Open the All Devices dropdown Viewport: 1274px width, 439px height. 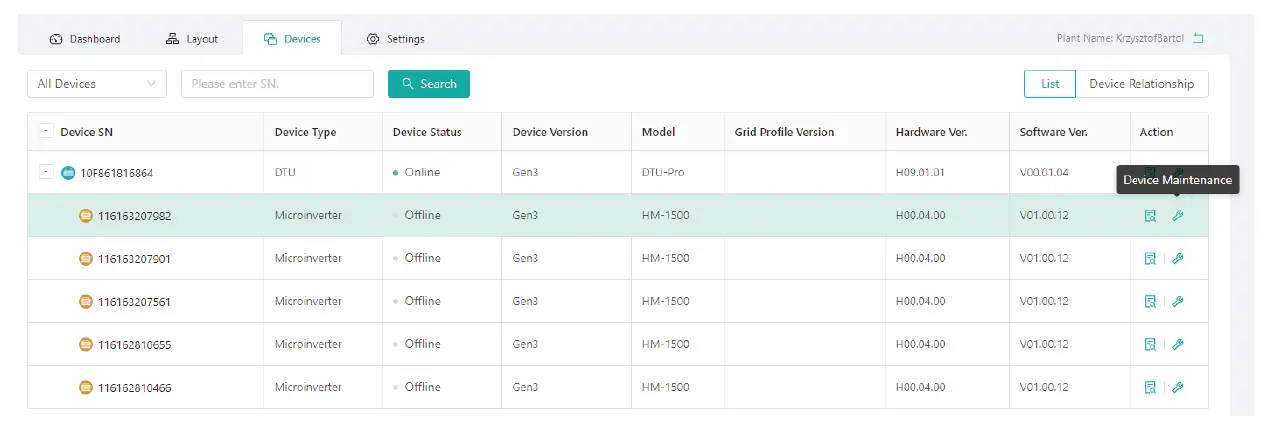(x=97, y=84)
